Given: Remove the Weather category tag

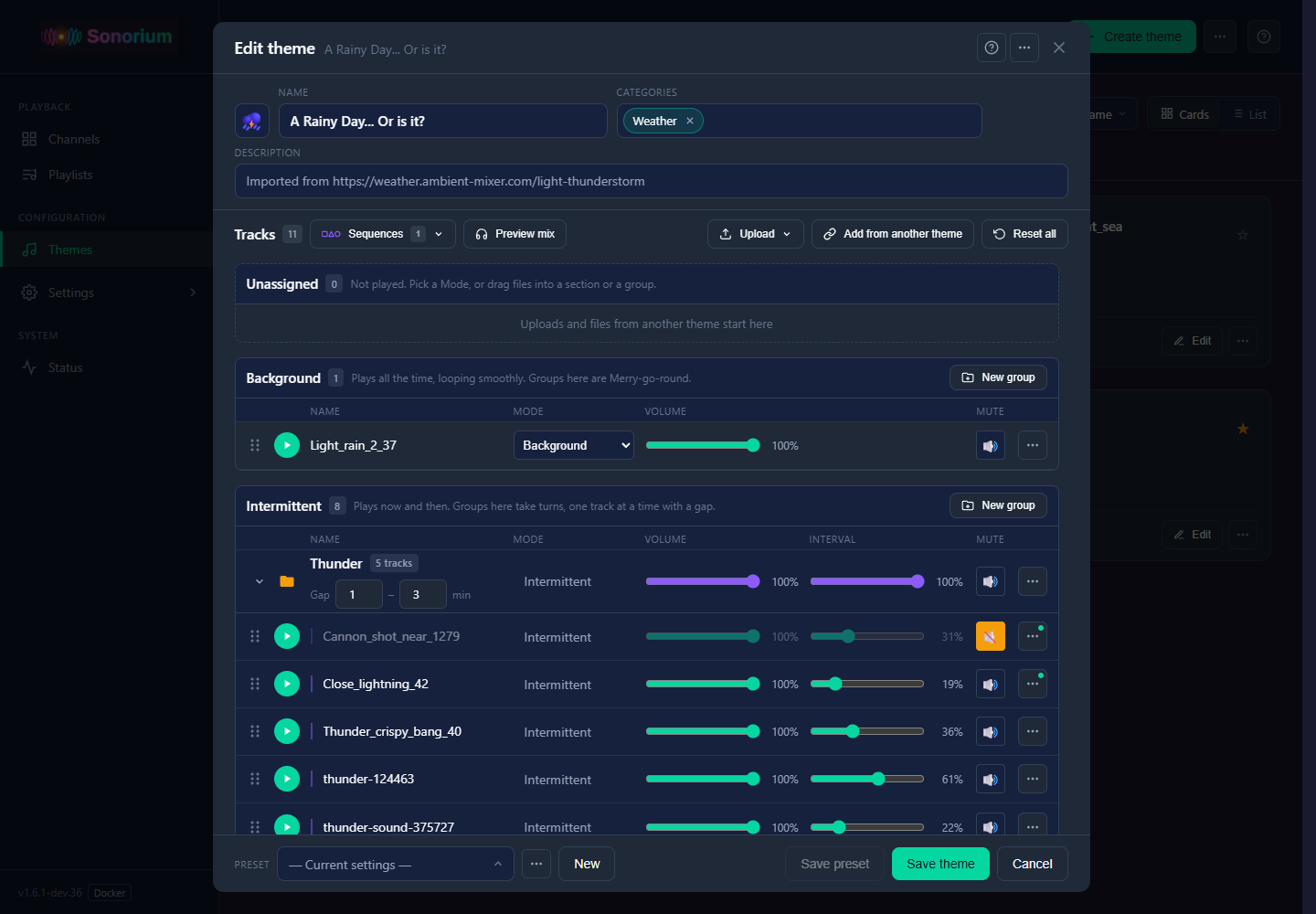Looking at the screenshot, I should tap(690, 121).
